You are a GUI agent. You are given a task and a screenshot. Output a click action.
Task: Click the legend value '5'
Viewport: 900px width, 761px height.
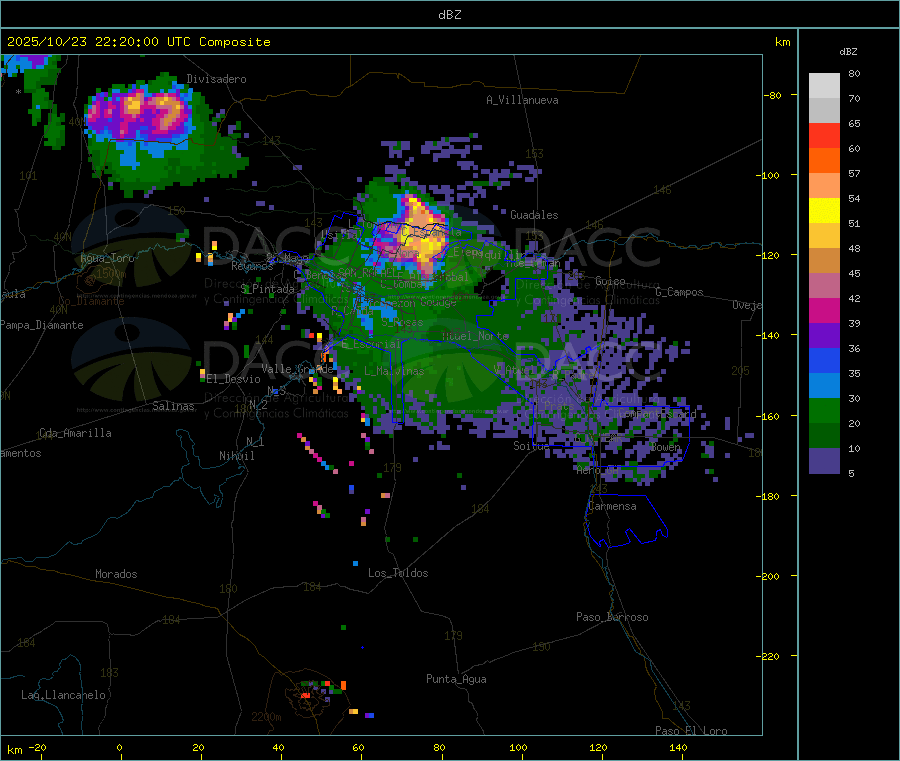(851, 473)
